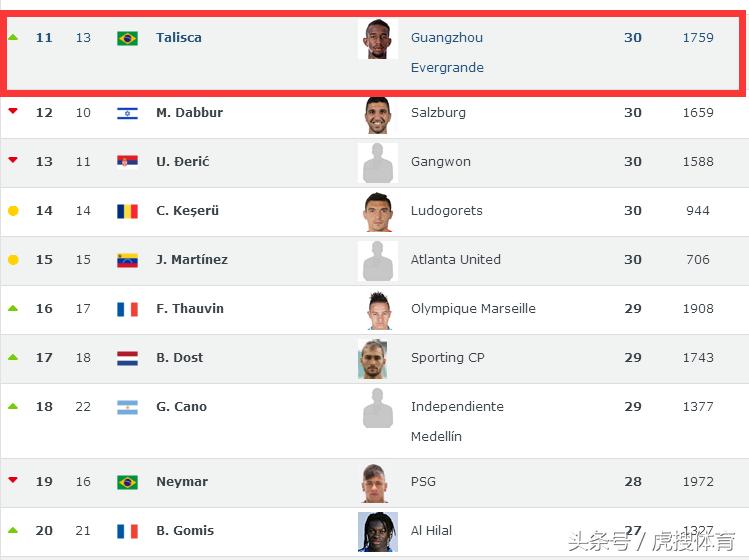Click B. Gomis's player photo

tap(378, 531)
